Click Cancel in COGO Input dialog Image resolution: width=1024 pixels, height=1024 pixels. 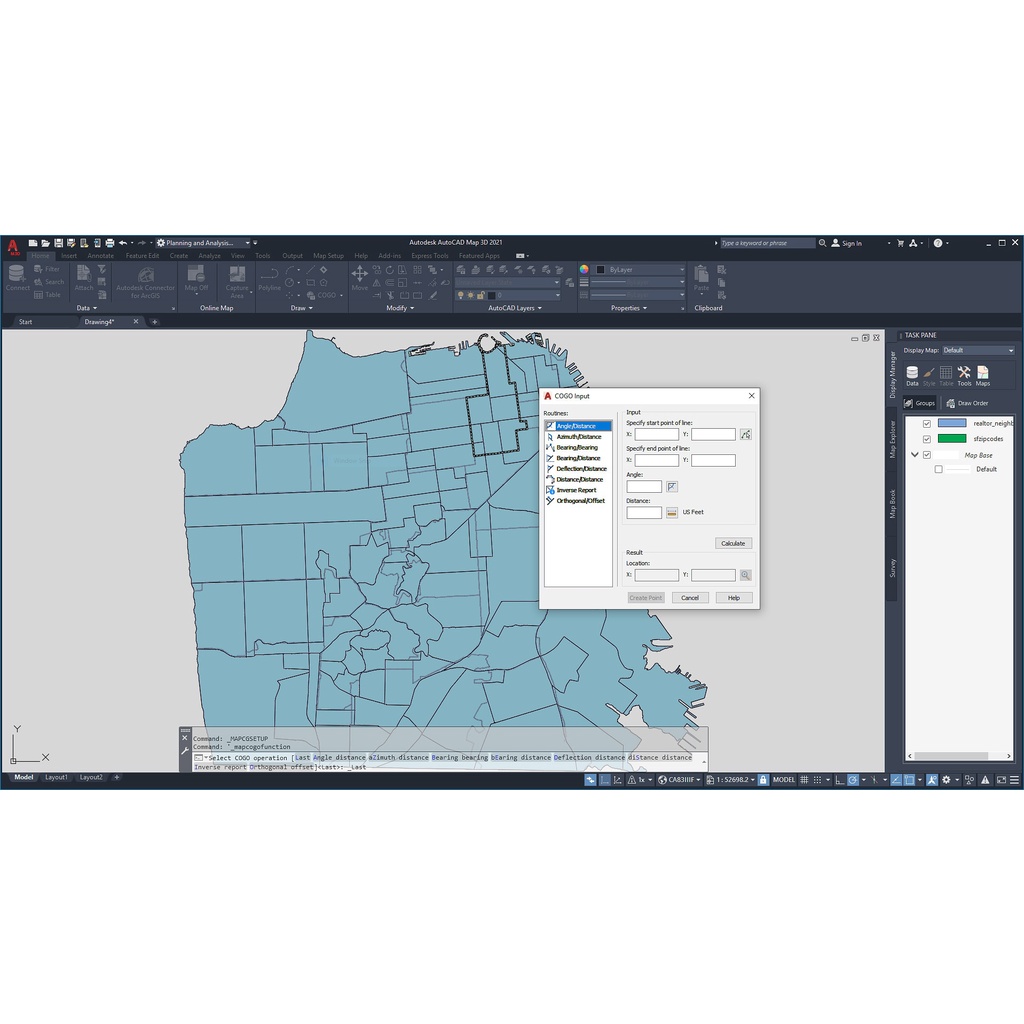[x=690, y=598]
